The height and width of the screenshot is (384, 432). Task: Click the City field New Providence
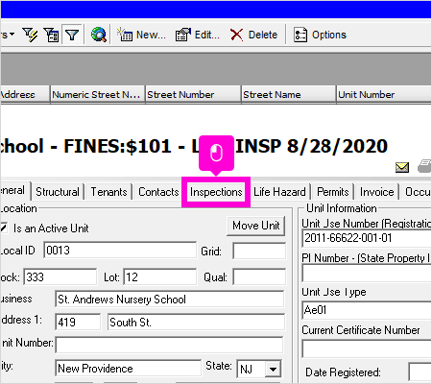click(x=128, y=368)
